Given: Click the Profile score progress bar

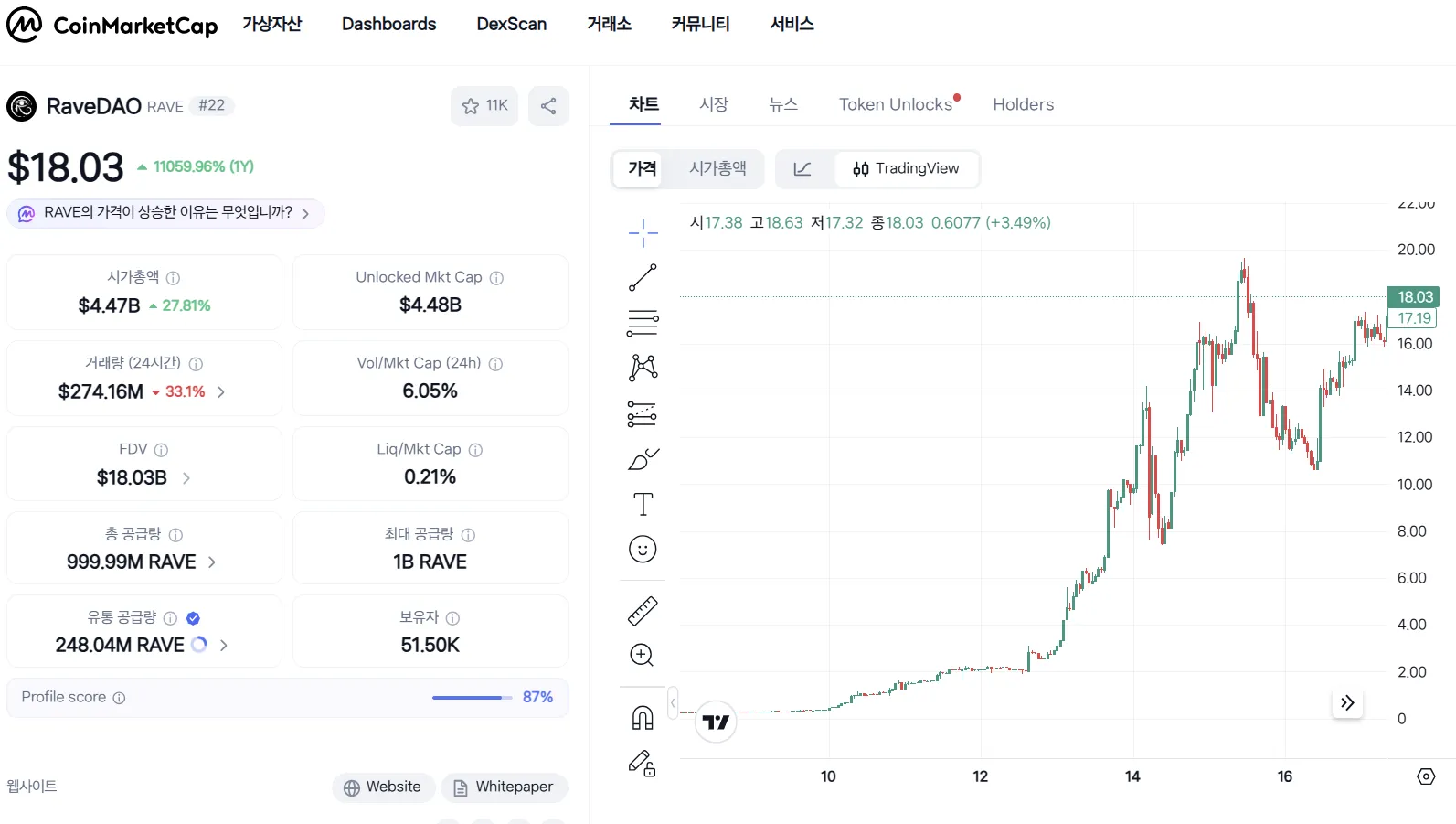Looking at the screenshot, I should pyautogui.click(x=472, y=698).
